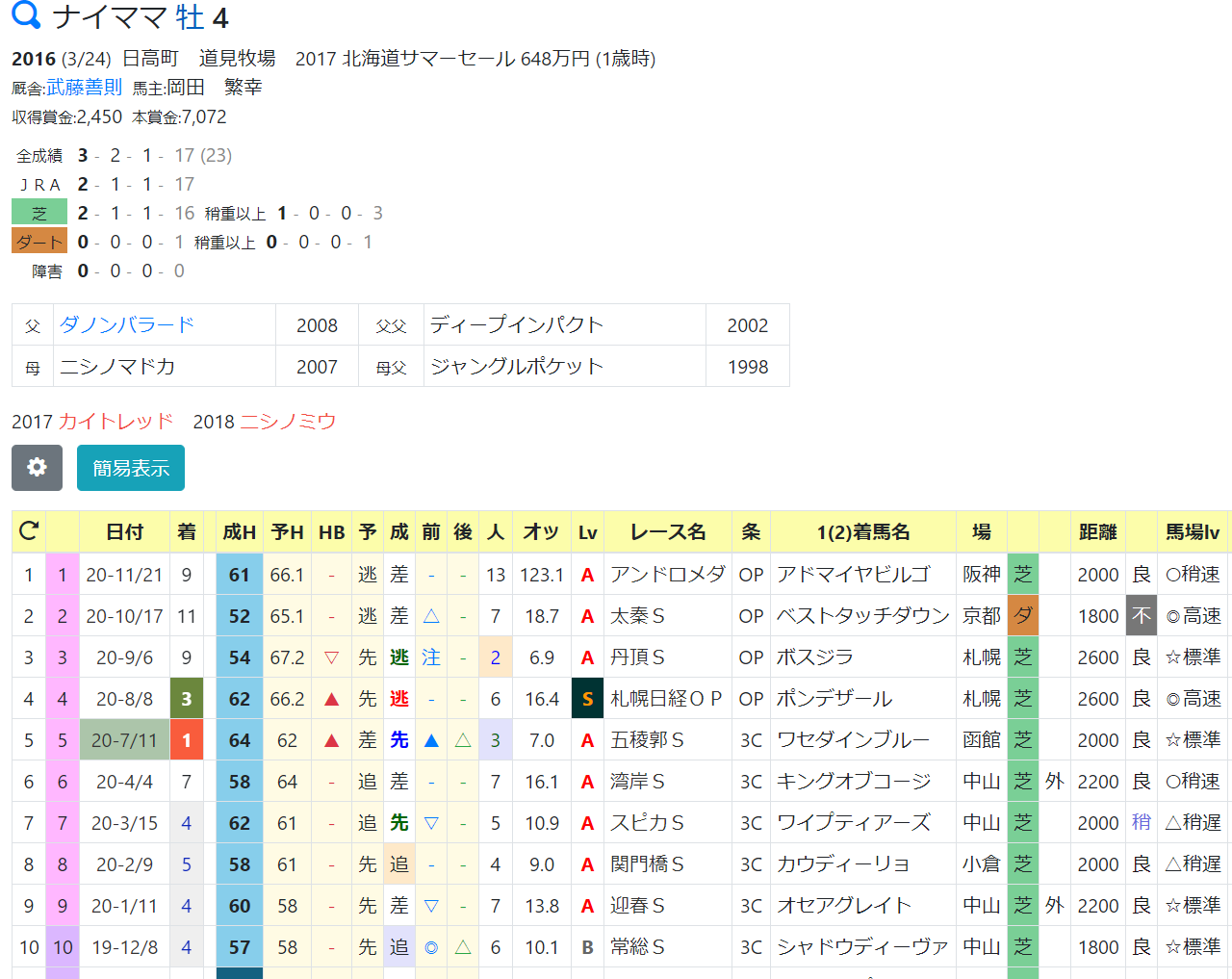Screen dimensions: 1232x979
Task: Select the green 芝 label in the record summary
Action: pos(39,213)
